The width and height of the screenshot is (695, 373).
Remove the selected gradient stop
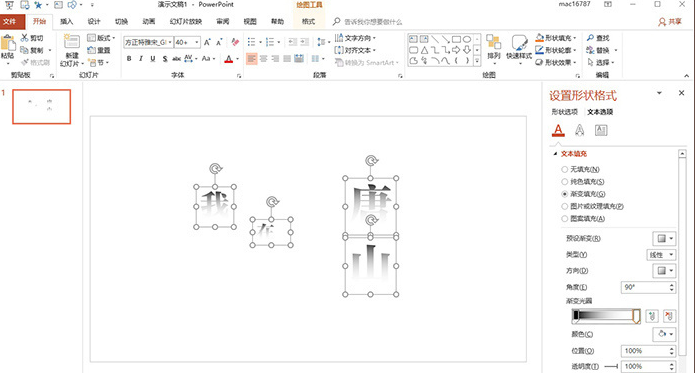[669, 316]
